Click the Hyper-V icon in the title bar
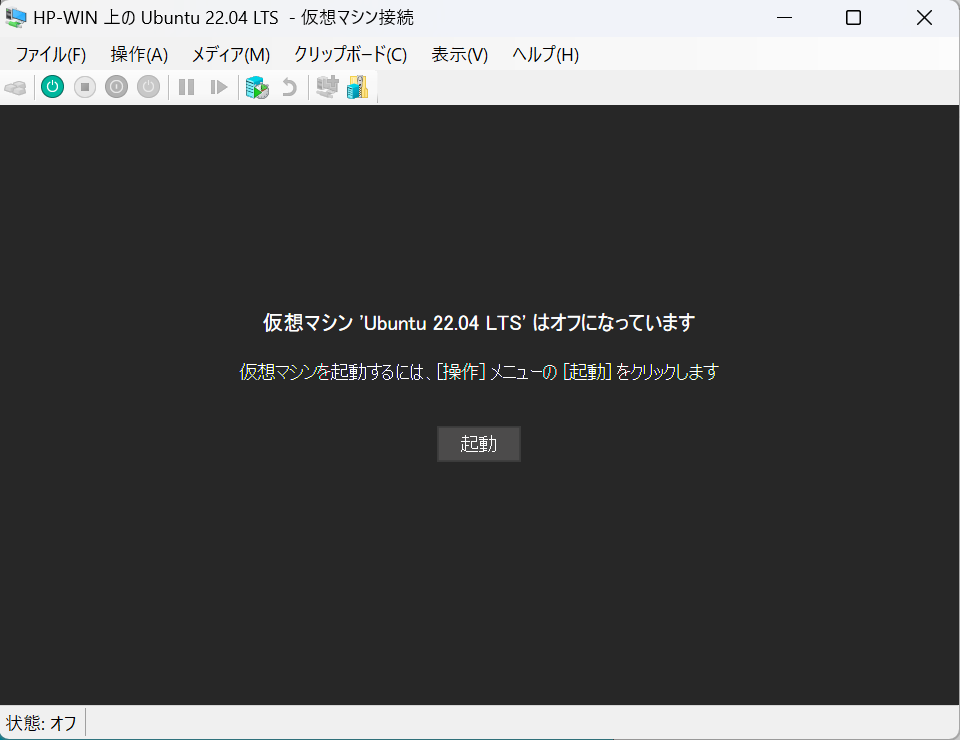Viewport: 960px width, 740px height. [x=16, y=17]
